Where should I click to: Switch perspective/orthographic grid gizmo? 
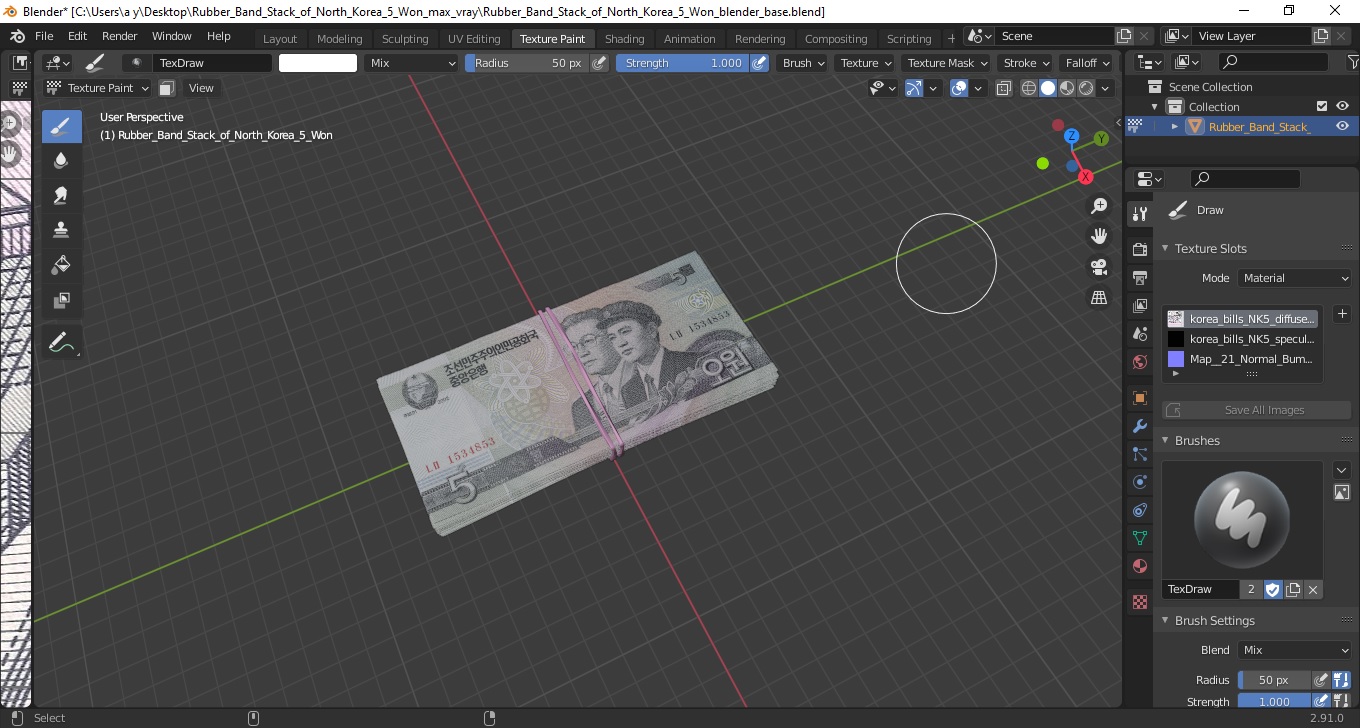tap(1099, 298)
